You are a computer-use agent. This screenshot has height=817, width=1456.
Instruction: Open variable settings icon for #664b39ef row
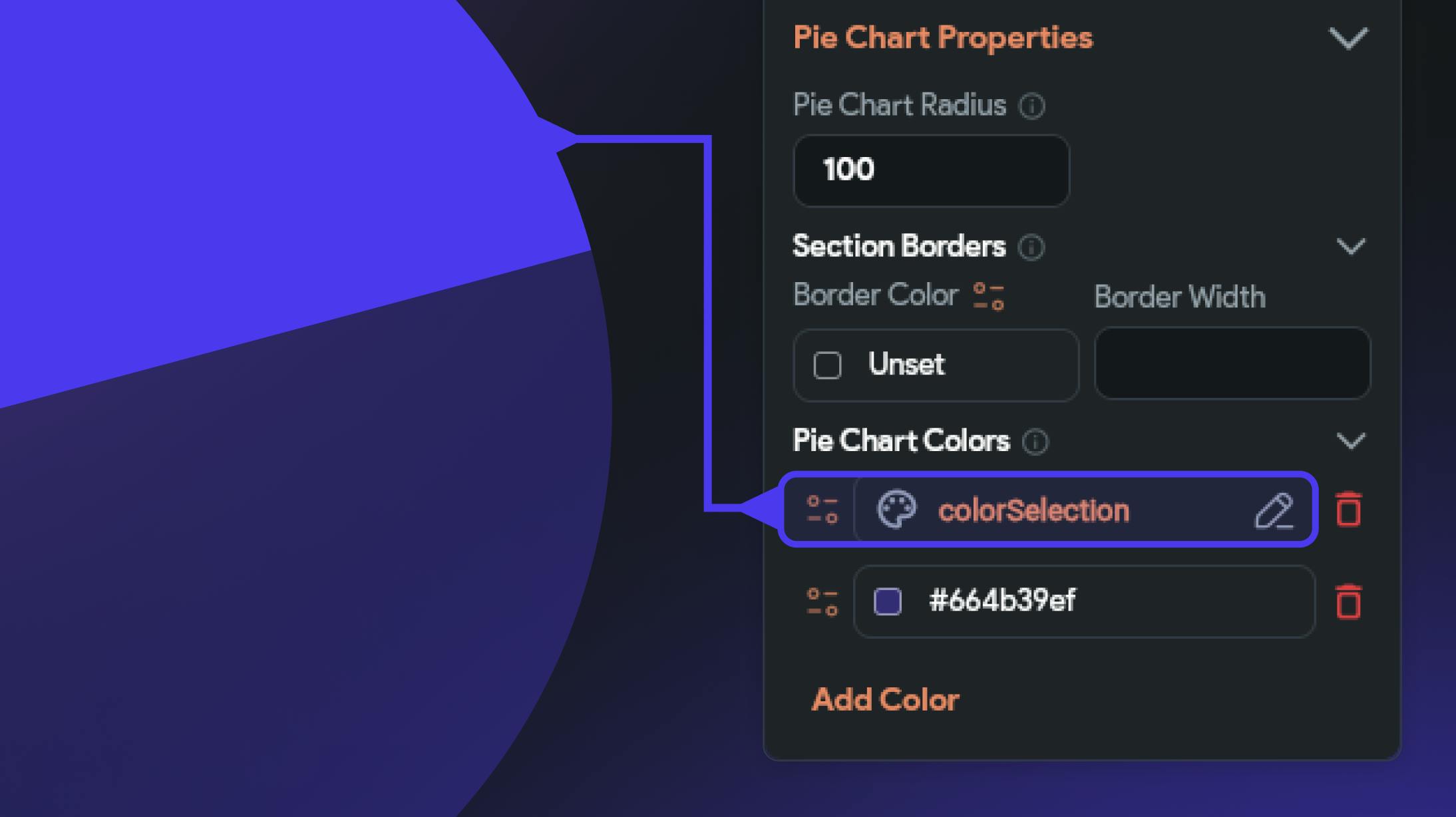click(x=822, y=601)
